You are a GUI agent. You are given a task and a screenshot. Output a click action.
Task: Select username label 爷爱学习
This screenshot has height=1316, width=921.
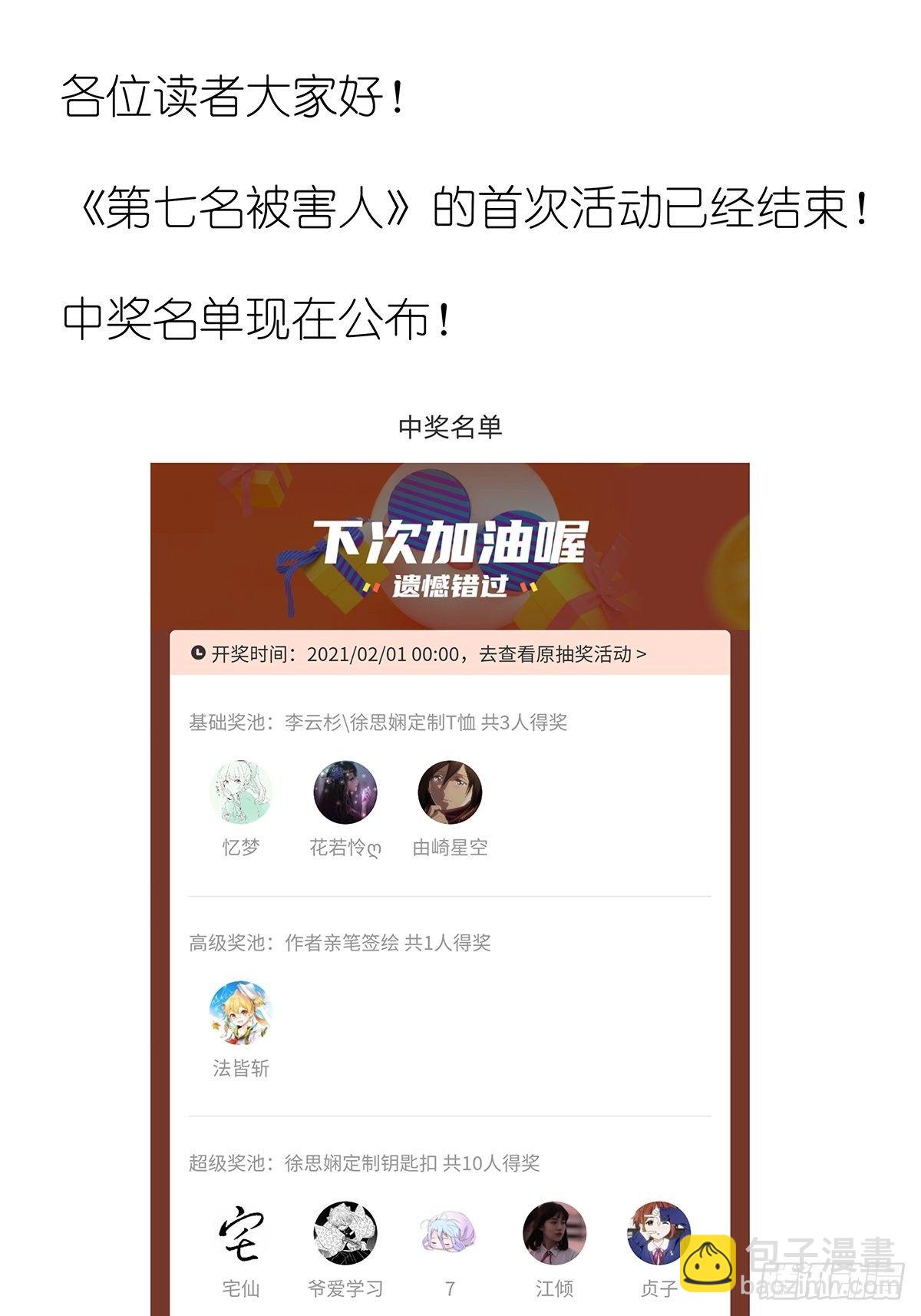coord(345,1288)
